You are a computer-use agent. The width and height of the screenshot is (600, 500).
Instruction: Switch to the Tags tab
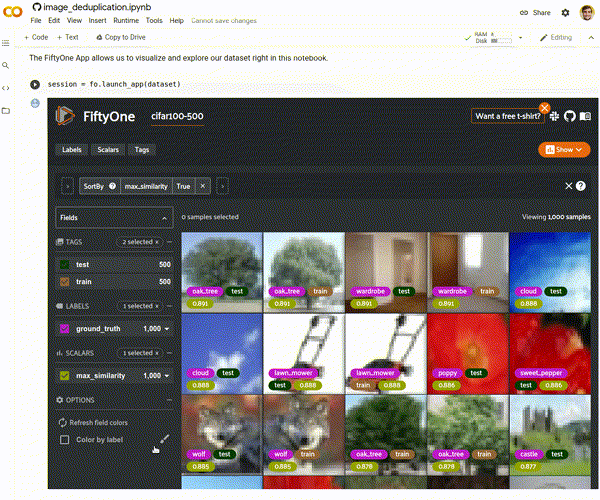coord(142,150)
